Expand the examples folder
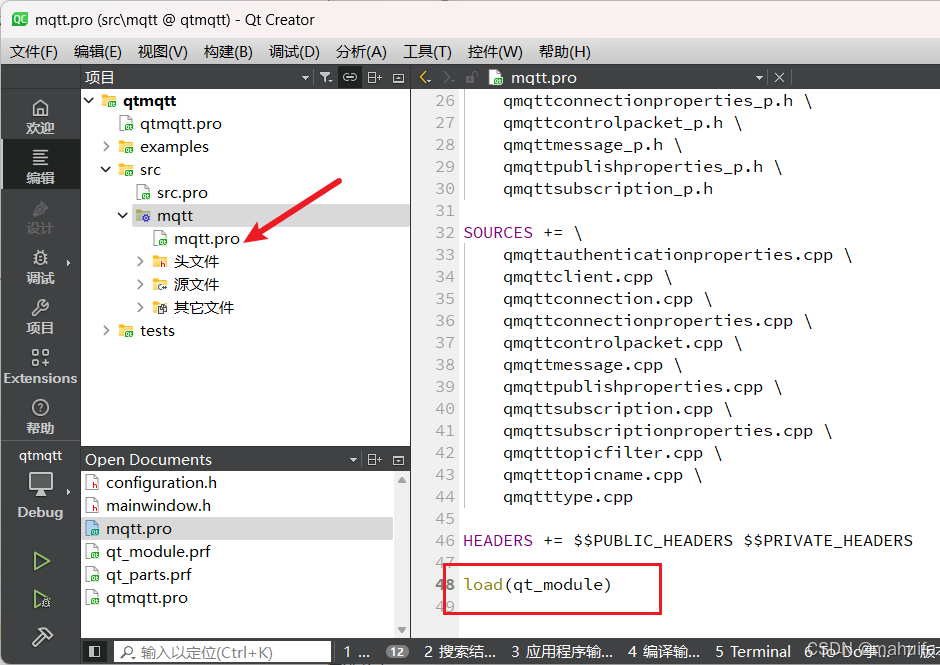This screenshot has height=665, width=940. (106, 146)
